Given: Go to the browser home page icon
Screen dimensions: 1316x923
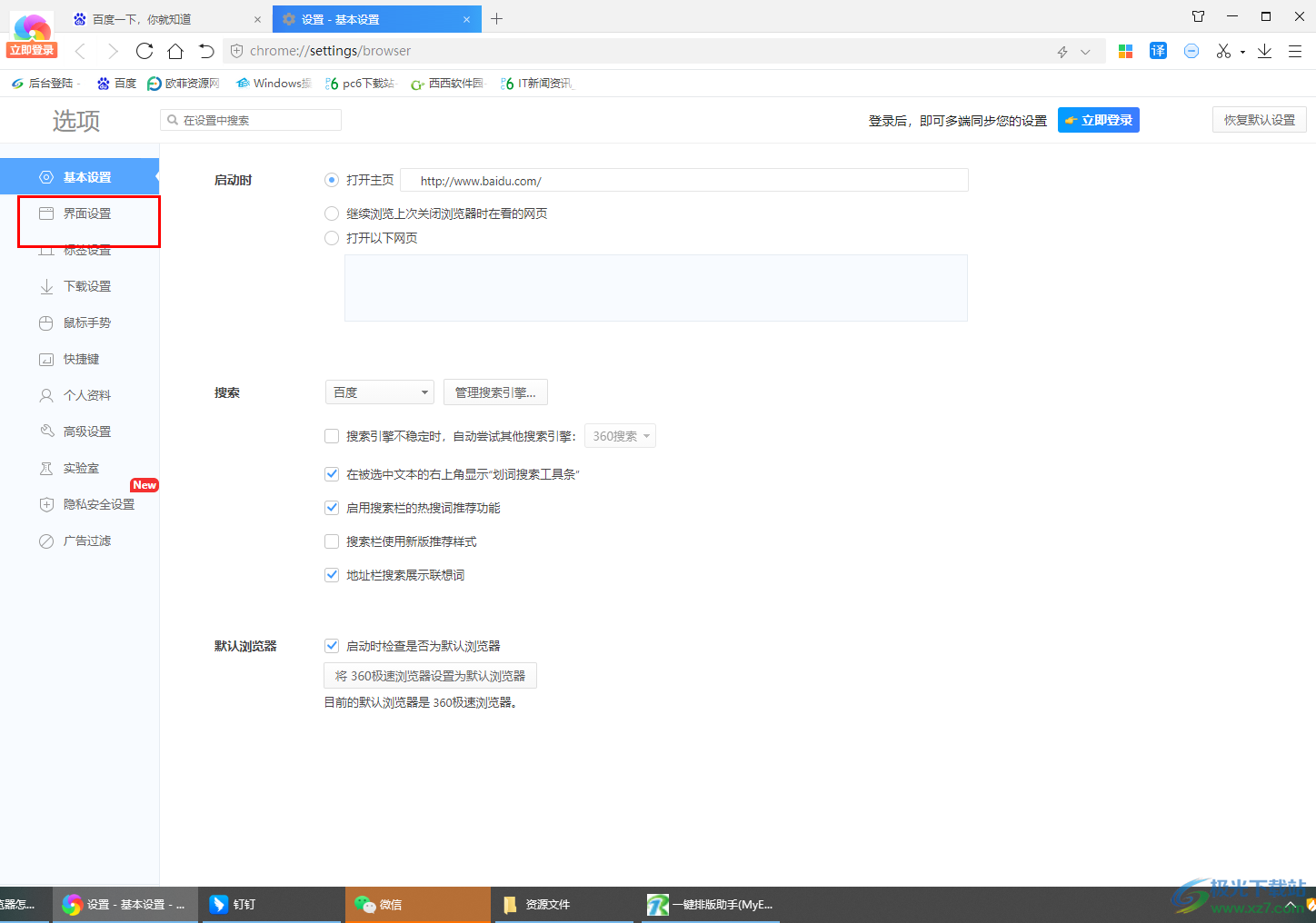Looking at the screenshot, I should pyautogui.click(x=175, y=51).
